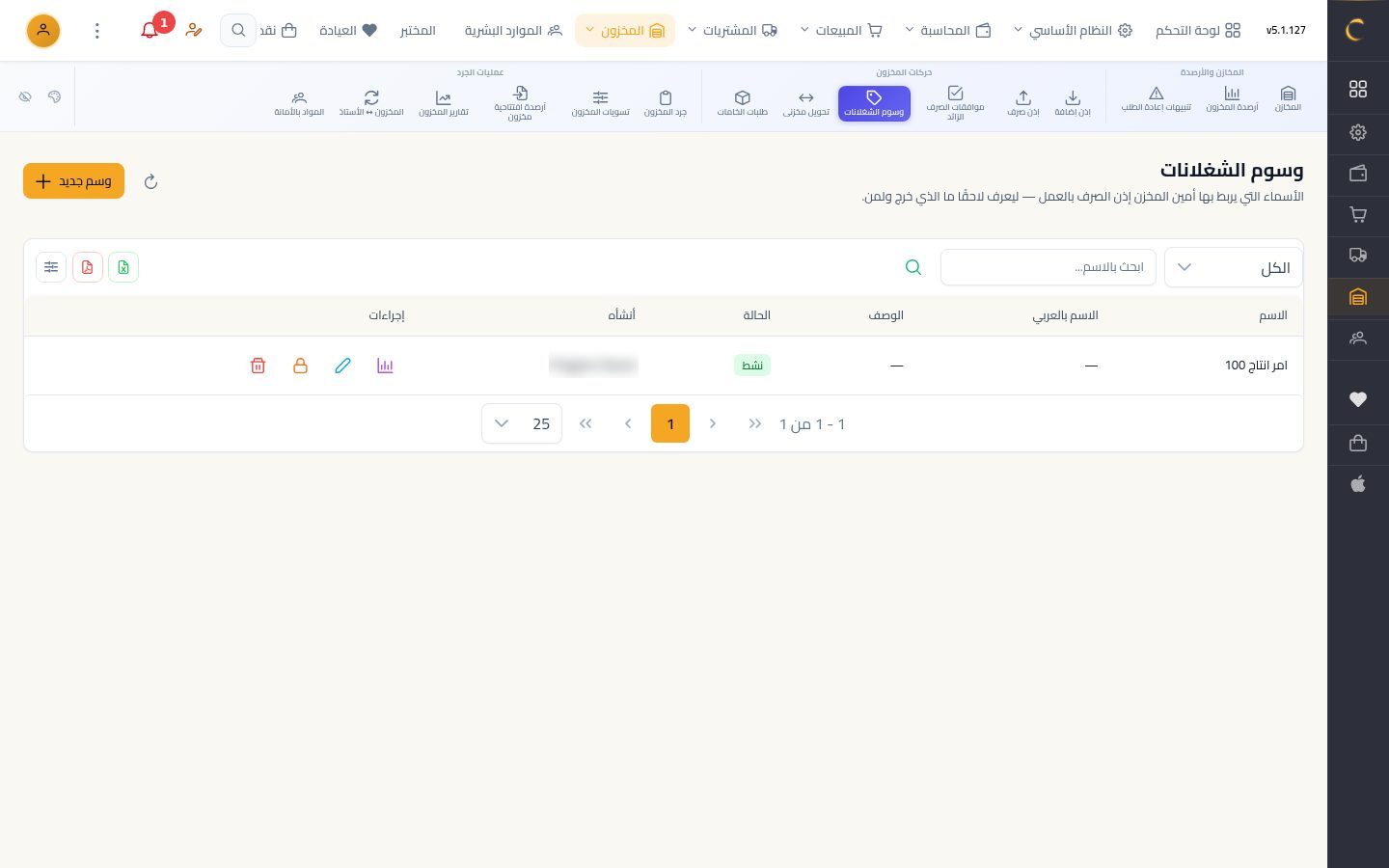Image resolution: width=1389 pixels, height=868 pixels.
Task: Lock the امر انتاج 100 tag
Action: point(300,366)
